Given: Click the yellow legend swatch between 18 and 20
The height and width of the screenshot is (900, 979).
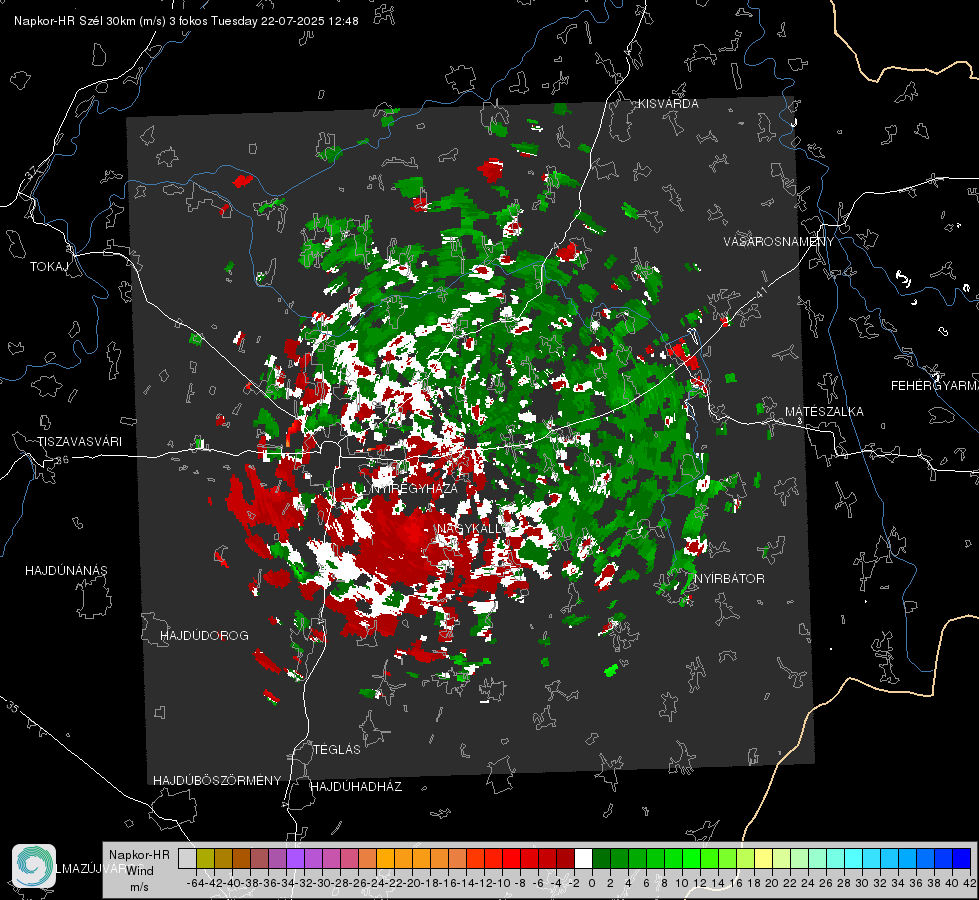Looking at the screenshot, I should [x=763, y=858].
